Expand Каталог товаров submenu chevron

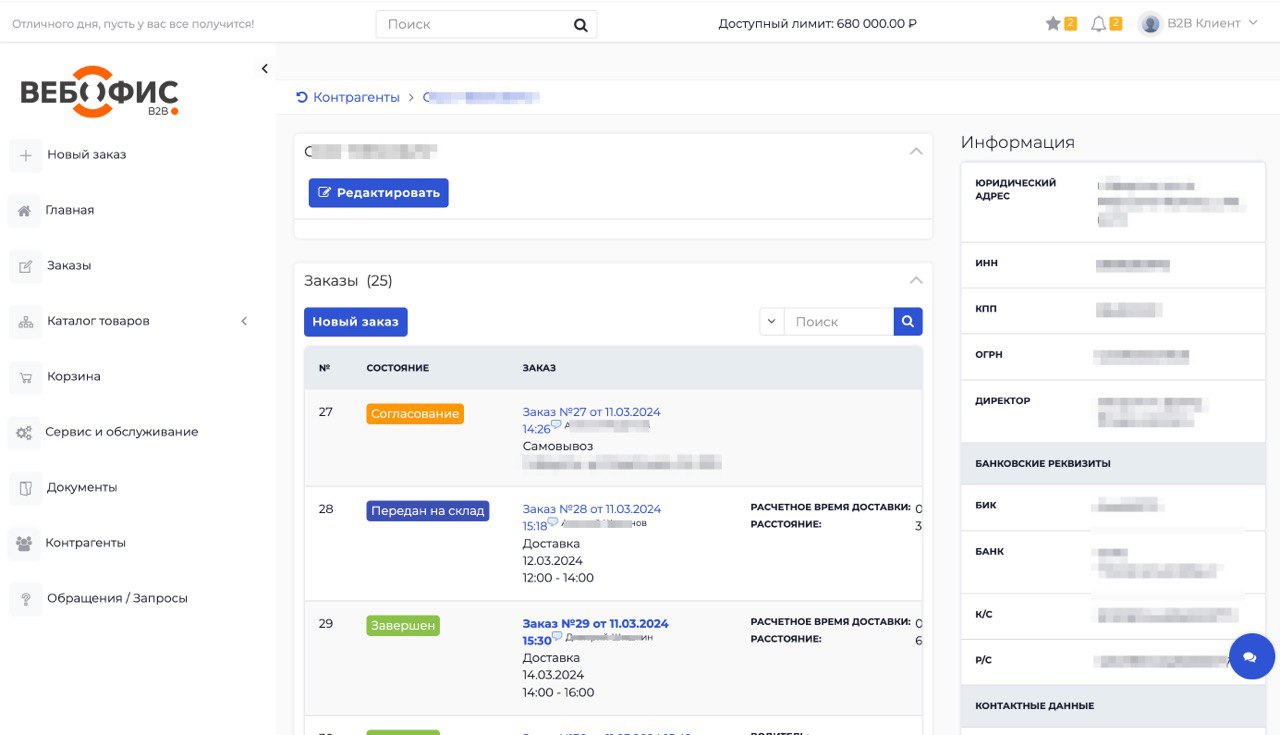tap(244, 321)
